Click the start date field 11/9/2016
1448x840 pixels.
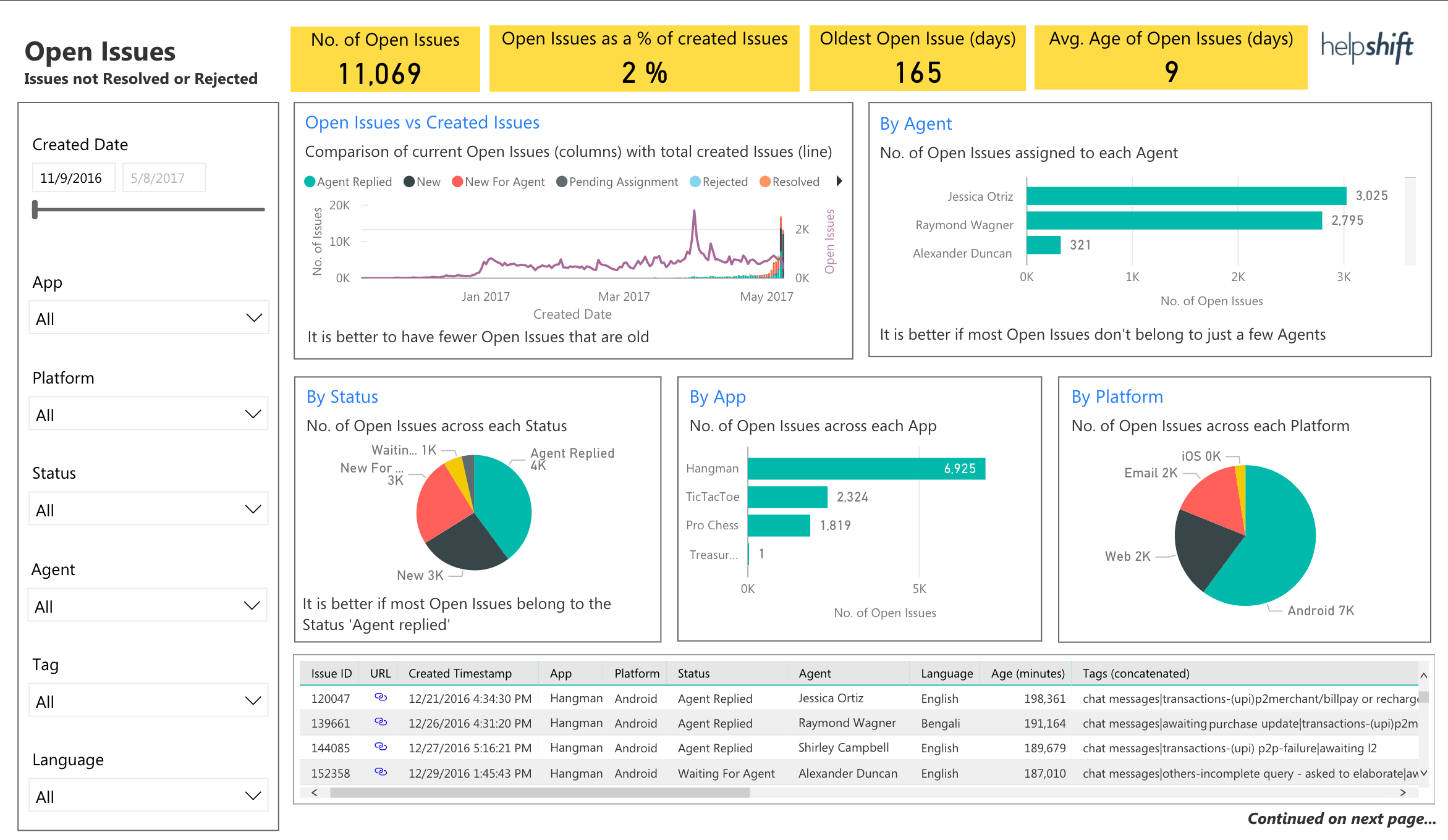pos(73,178)
